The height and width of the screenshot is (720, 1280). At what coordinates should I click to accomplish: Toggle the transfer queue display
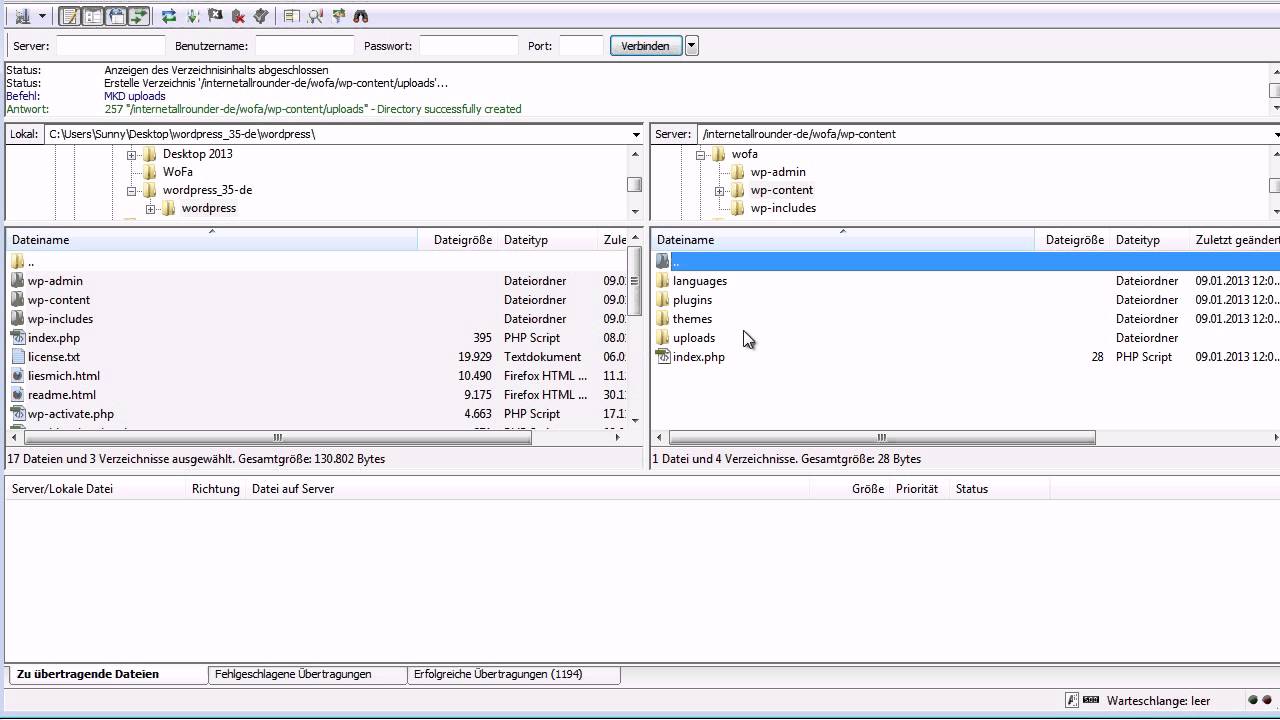(x=138, y=16)
